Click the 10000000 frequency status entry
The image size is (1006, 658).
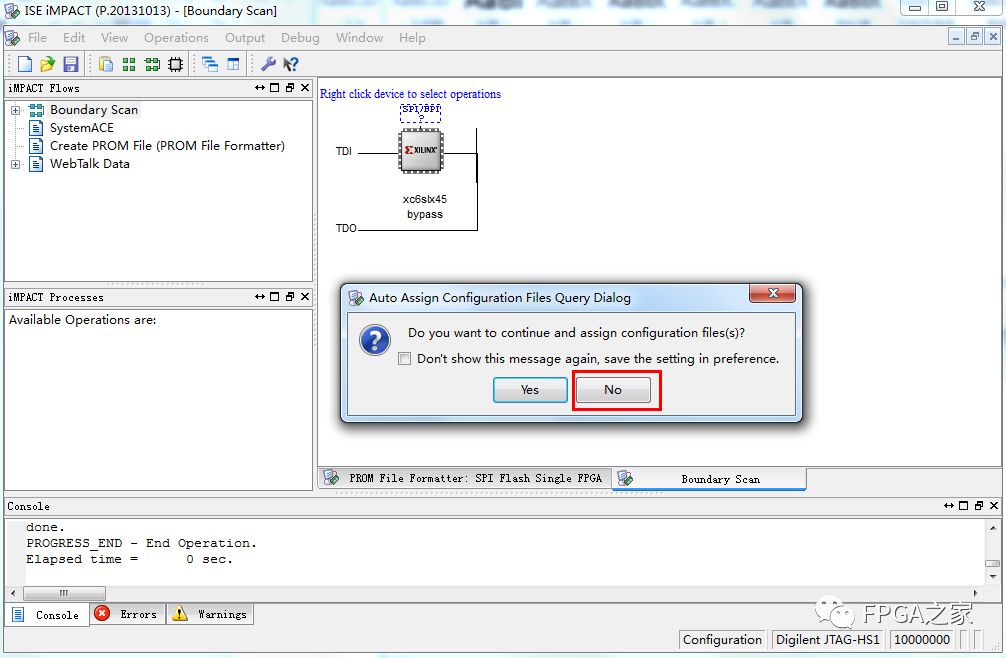[x=922, y=639]
